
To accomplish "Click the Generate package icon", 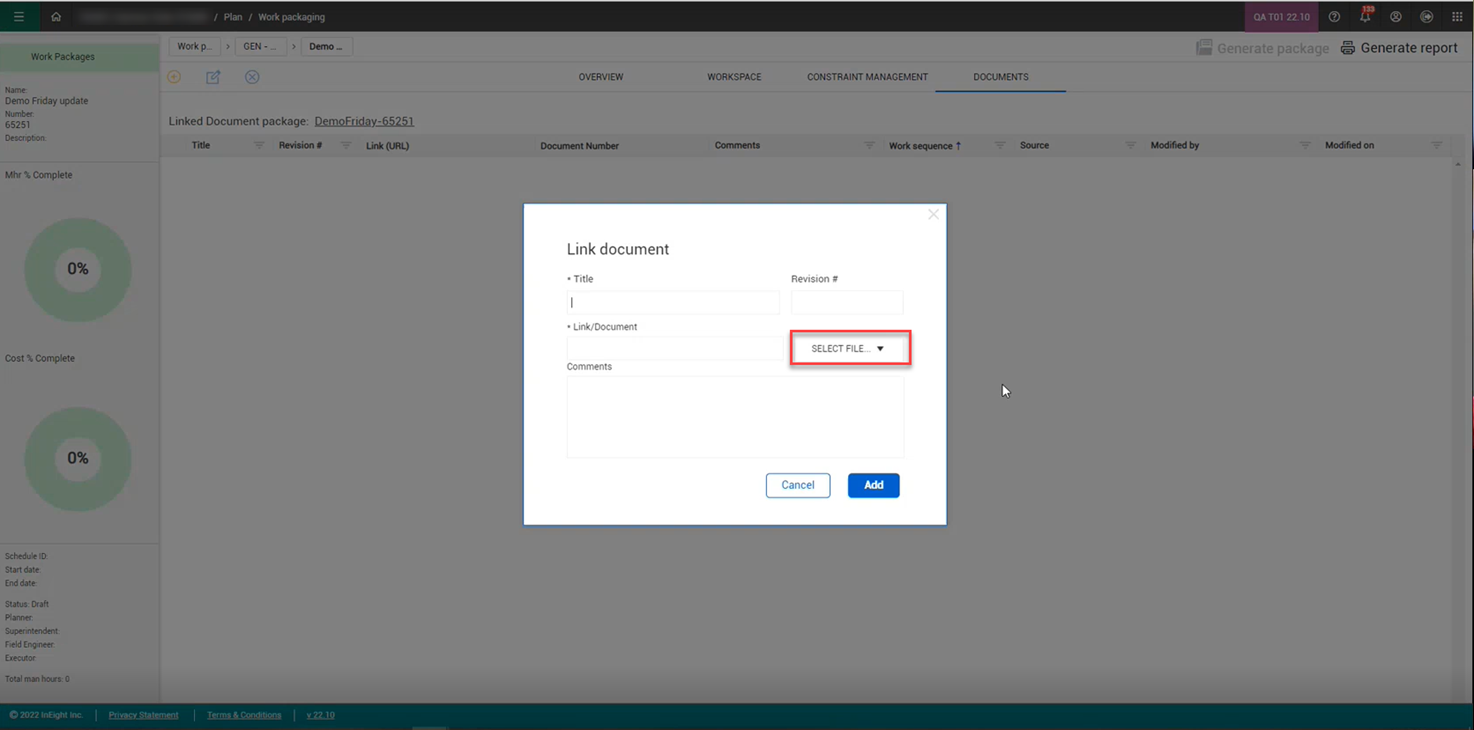I will pos(1204,48).
